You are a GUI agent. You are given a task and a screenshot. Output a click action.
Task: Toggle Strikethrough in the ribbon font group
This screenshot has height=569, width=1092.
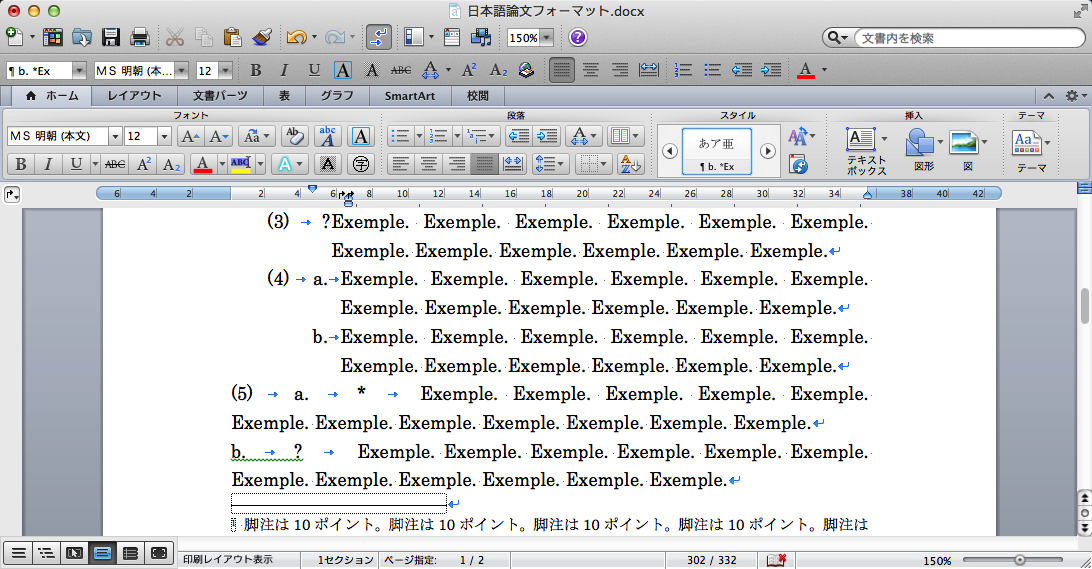[x=115, y=164]
